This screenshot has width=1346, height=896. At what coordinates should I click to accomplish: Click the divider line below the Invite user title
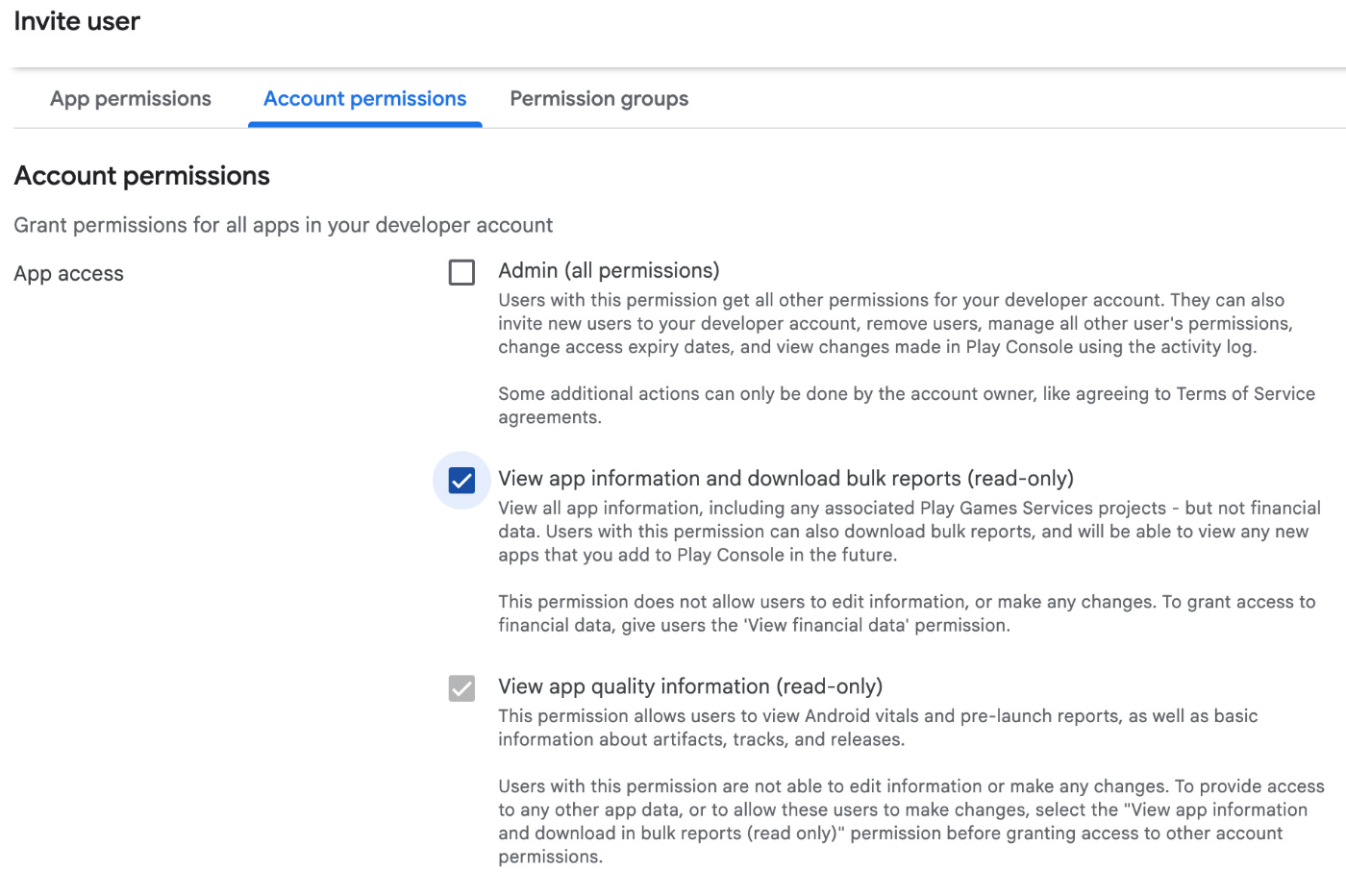coord(673,68)
